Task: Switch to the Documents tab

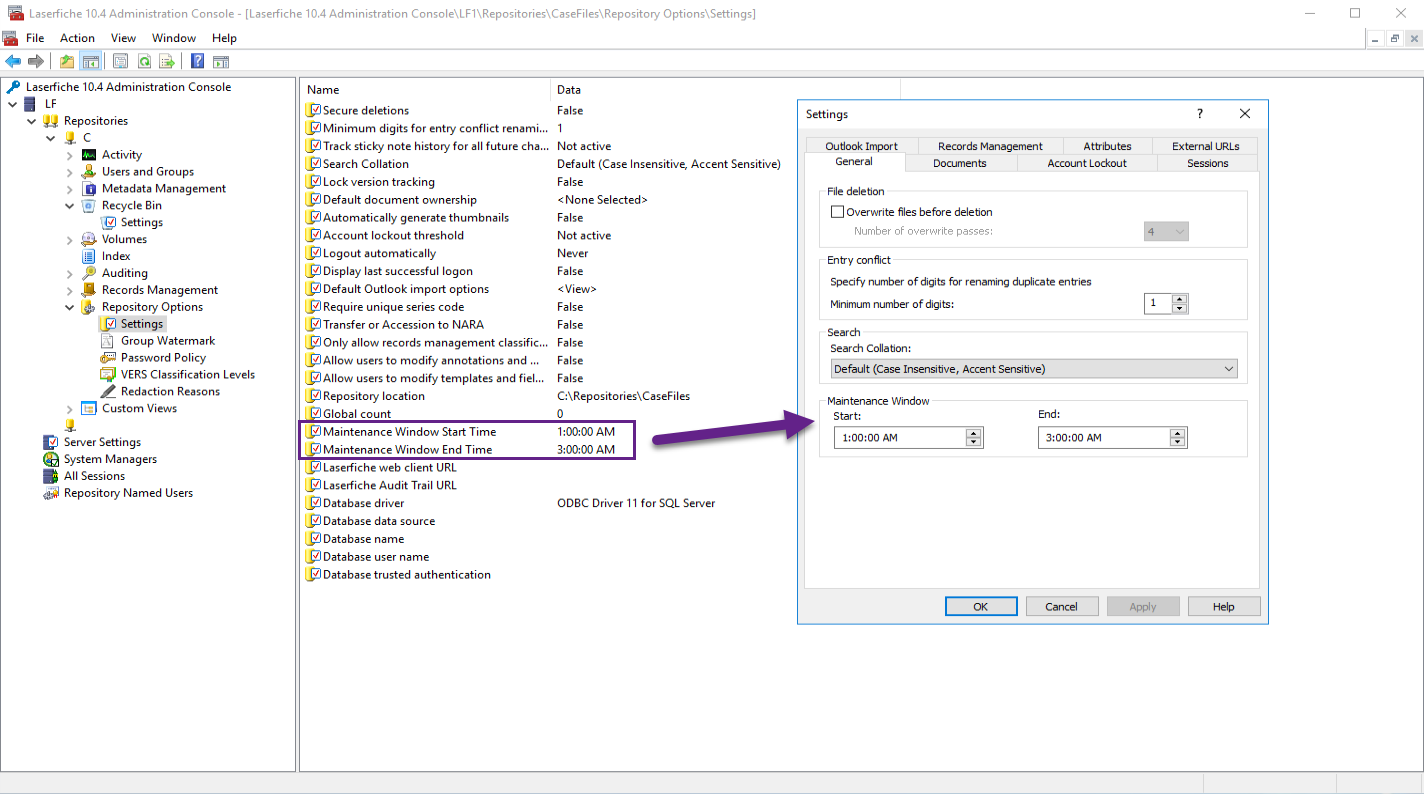Action: tap(960, 163)
